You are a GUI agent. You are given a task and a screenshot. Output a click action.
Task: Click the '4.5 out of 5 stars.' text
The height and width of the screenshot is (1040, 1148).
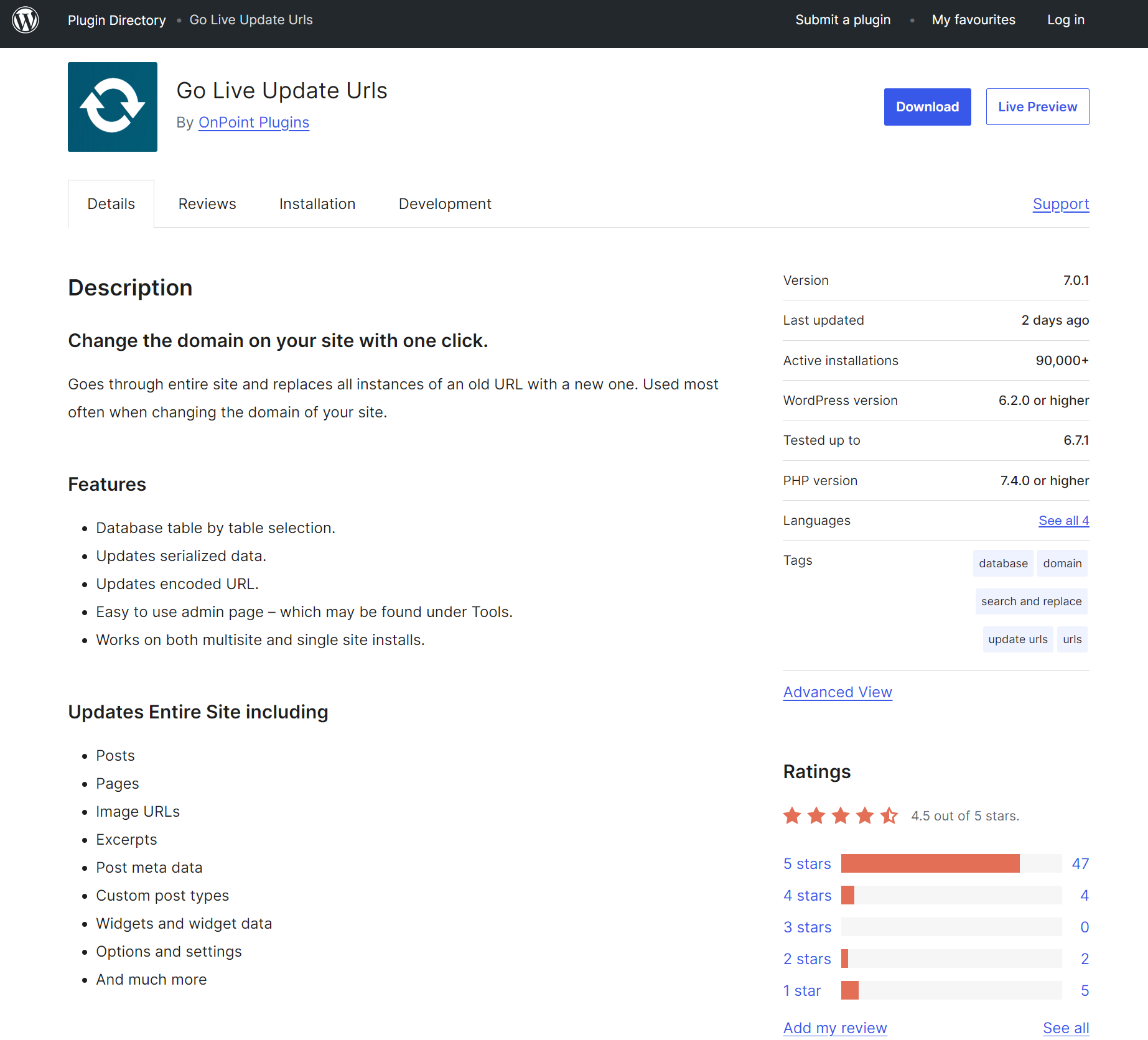coord(965,816)
